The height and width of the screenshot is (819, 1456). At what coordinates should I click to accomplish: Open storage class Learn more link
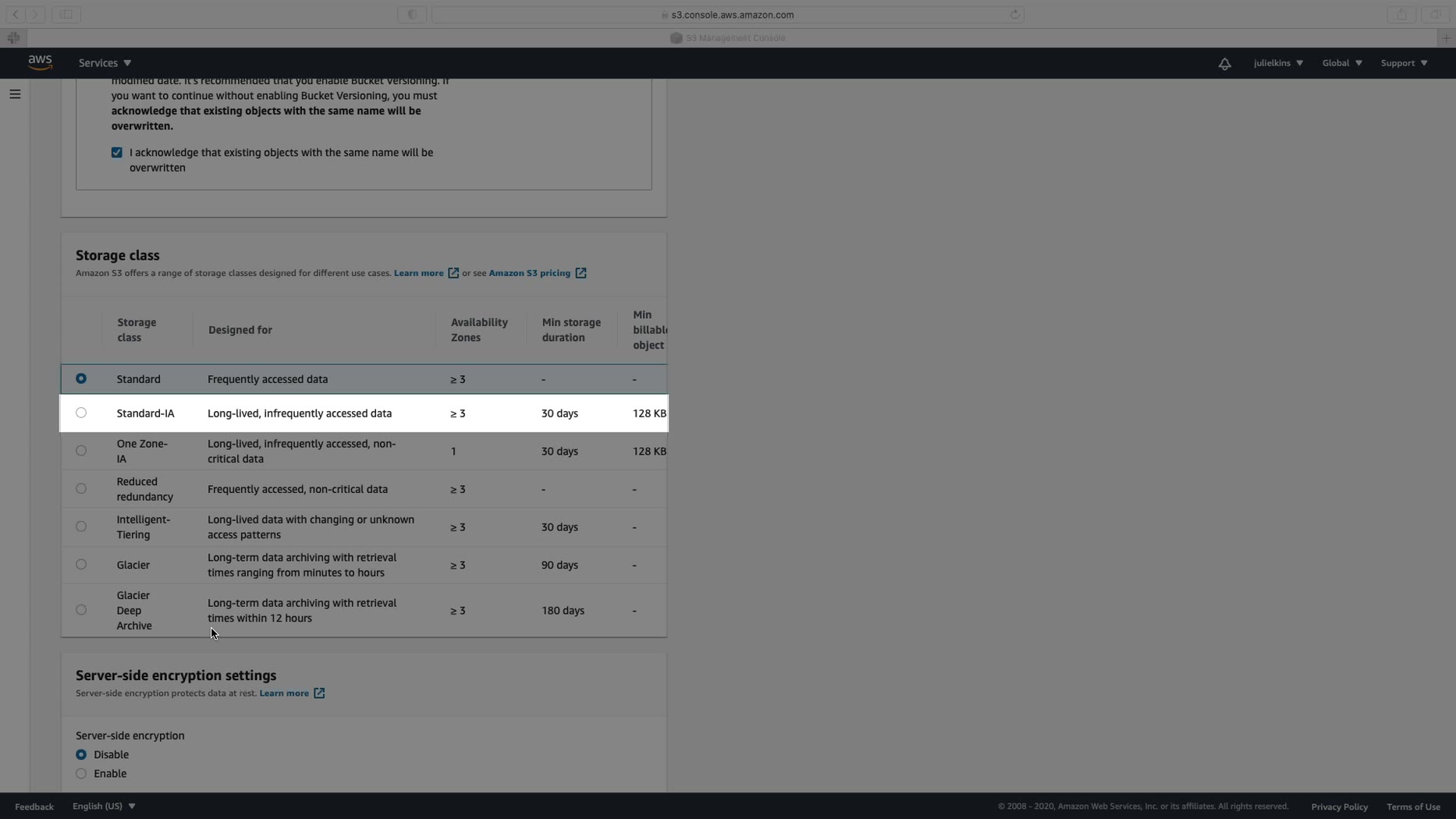[419, 273]
